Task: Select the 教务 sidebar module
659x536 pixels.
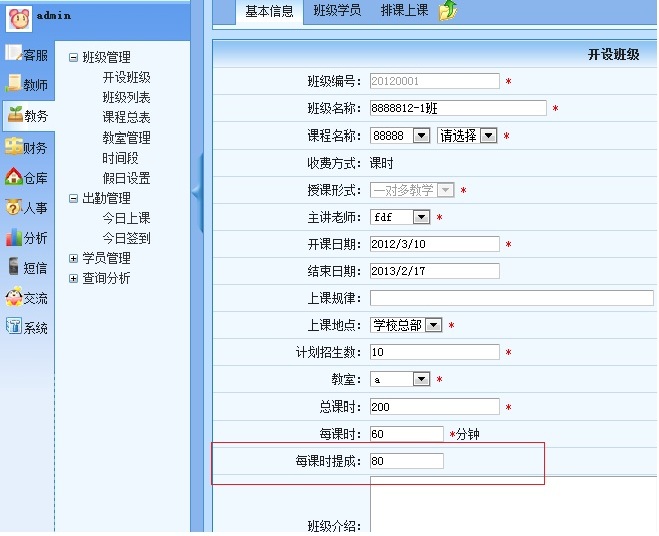Action: 28,115
